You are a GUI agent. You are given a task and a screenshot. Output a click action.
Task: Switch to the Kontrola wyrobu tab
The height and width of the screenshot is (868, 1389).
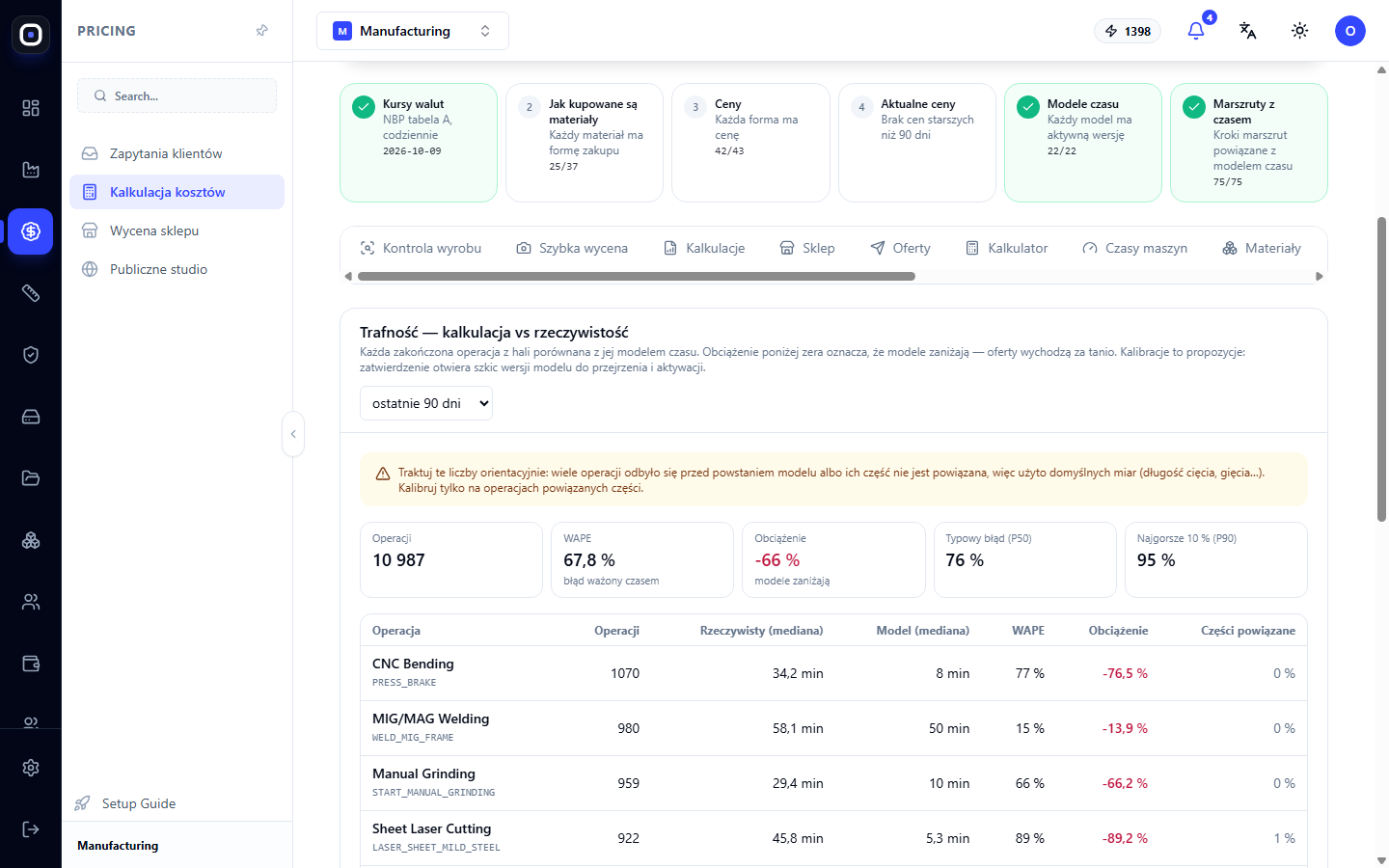(x=421, y=248)
